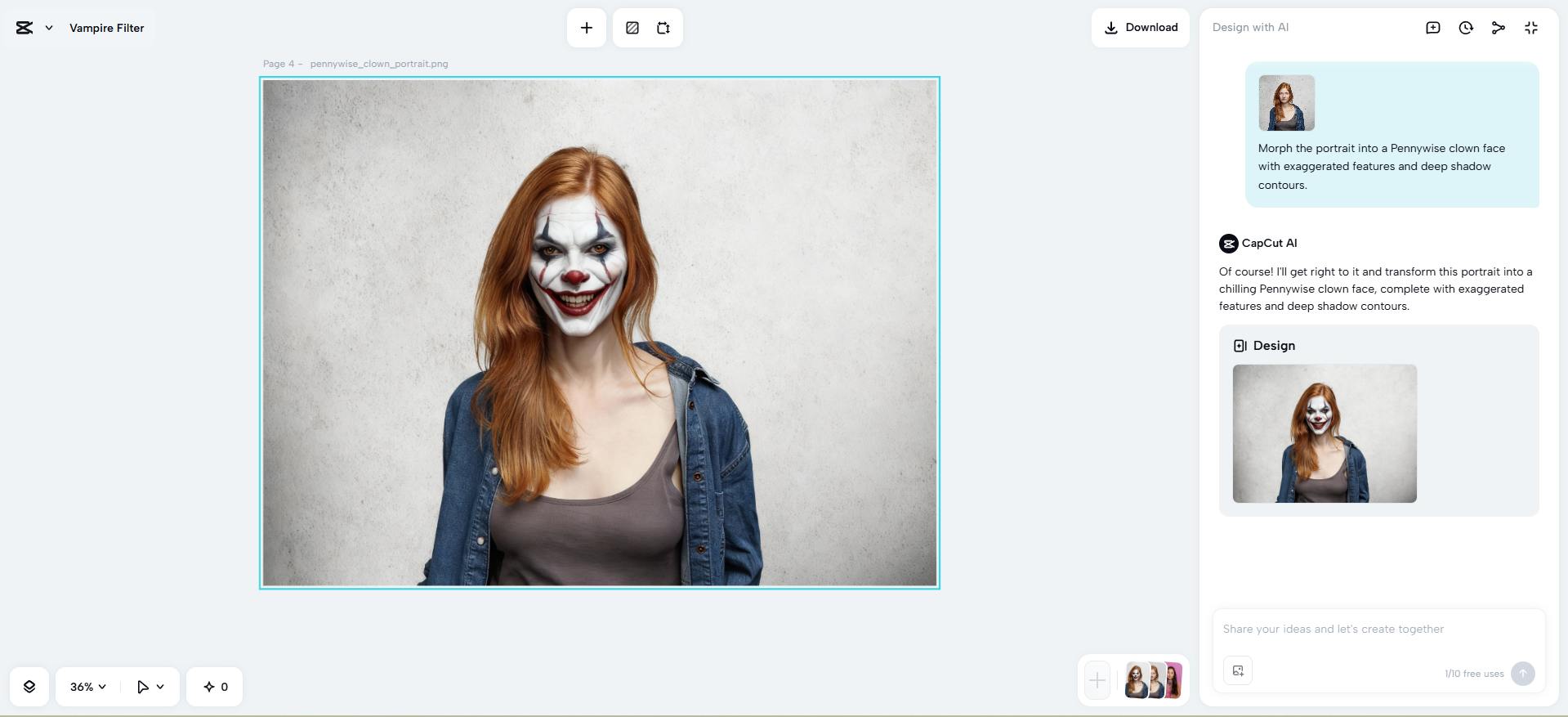Open the generated clown design thumbnail

pyautogui.click(x=1325, y=433)
